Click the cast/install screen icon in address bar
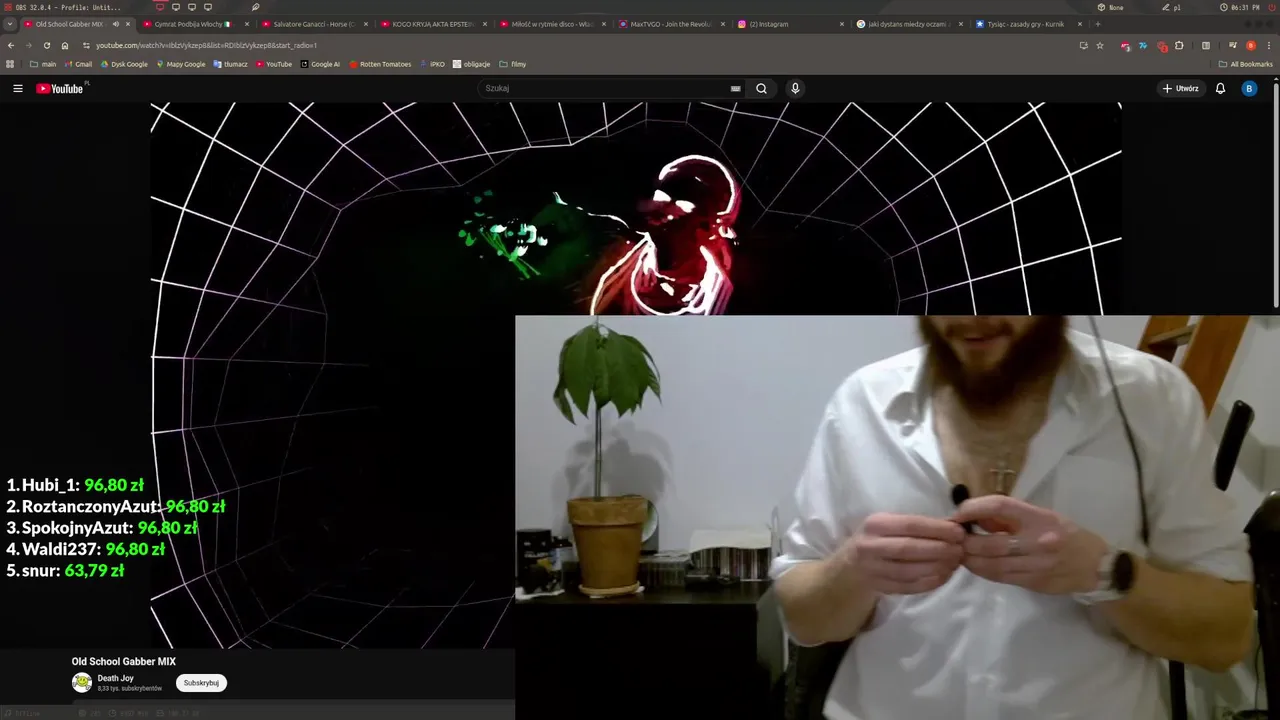 pyautogui.click(x=1083, y=45)
